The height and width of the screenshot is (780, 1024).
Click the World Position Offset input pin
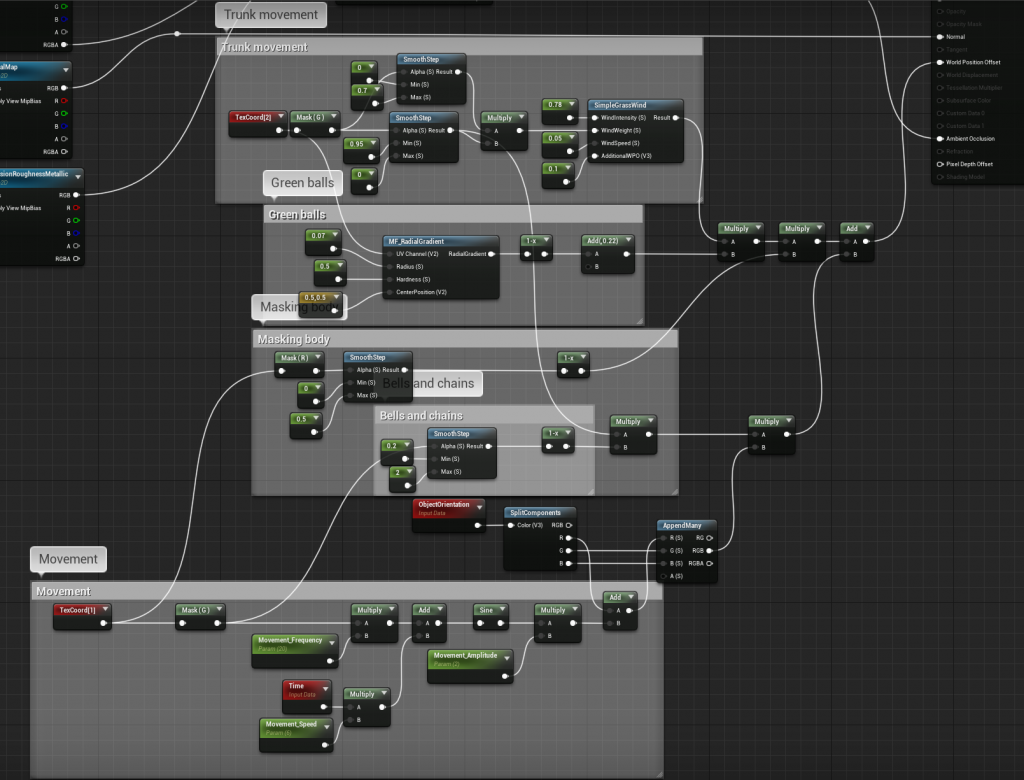click(x=939, y=62)
